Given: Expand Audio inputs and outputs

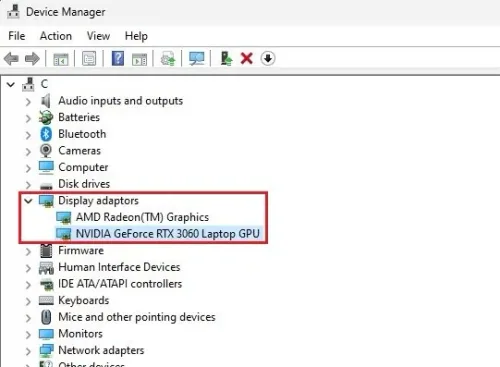Looking at the screenshot, I should click(28, 101).
